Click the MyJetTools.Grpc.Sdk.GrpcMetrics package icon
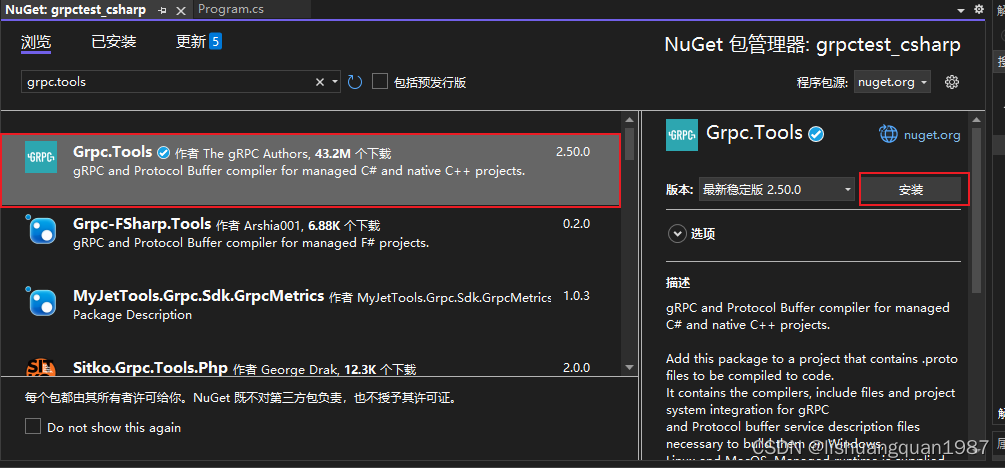 [x=41, y=302]
